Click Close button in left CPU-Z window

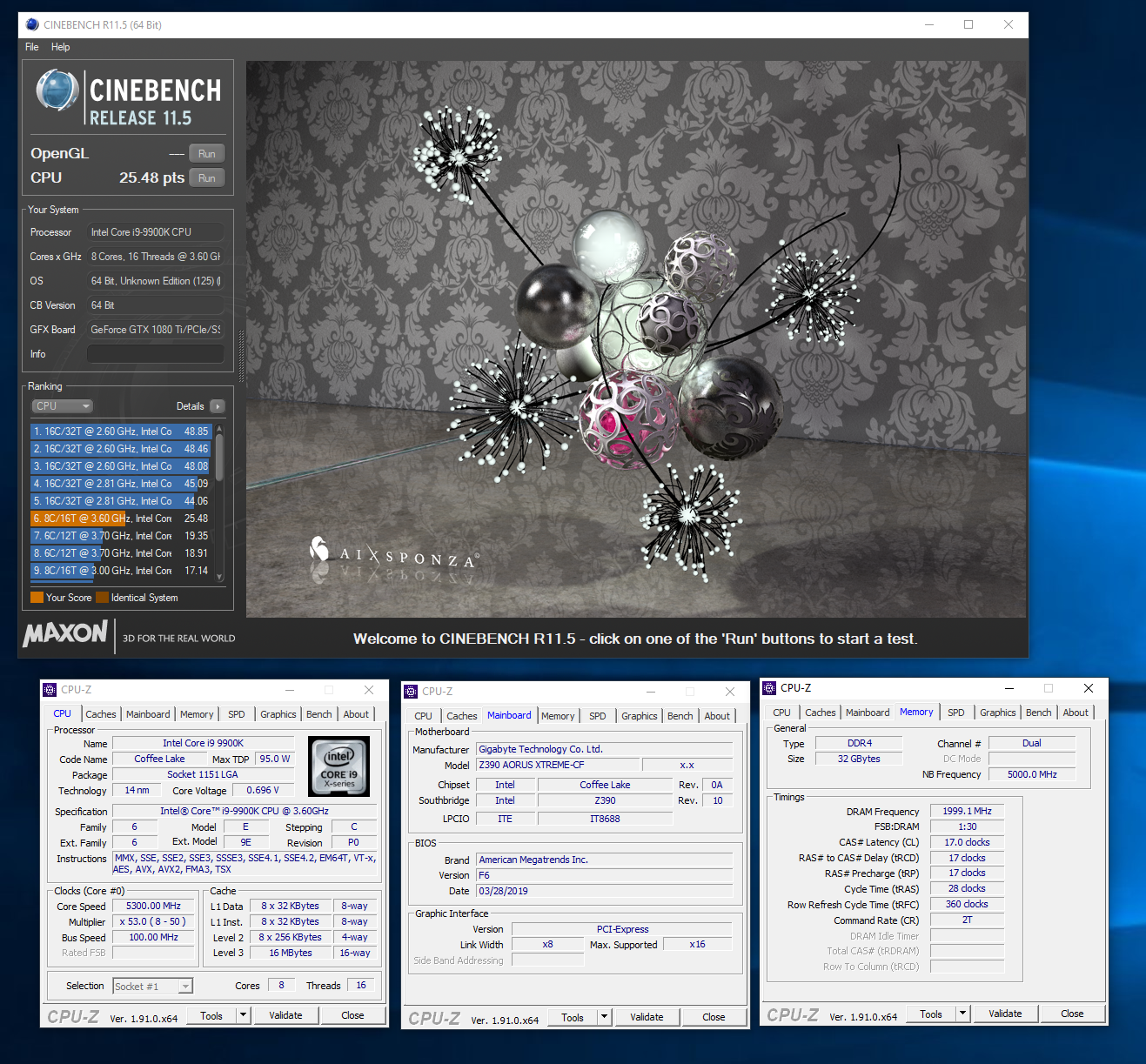pos(352,1015)
